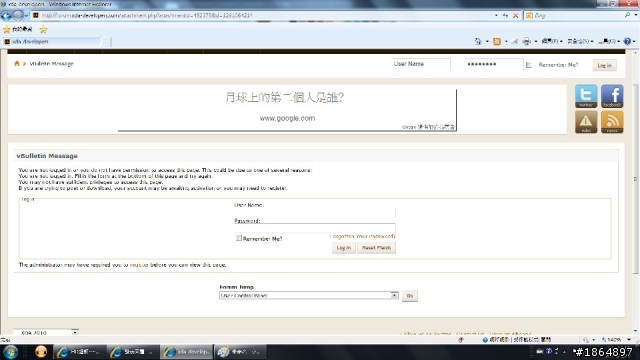Open the first IE taskbar window button
This screenshot has height=360, width=640.
pos(80,352)
